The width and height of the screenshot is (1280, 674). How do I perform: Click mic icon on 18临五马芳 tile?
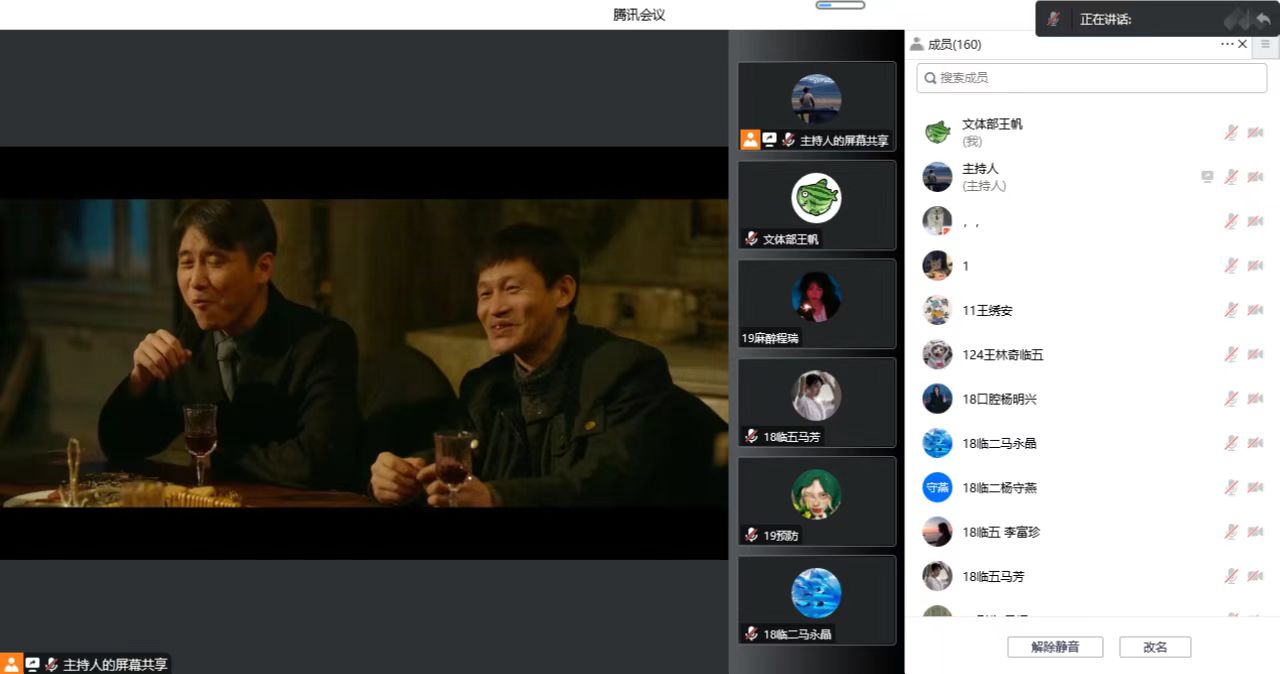pos(751,436)
